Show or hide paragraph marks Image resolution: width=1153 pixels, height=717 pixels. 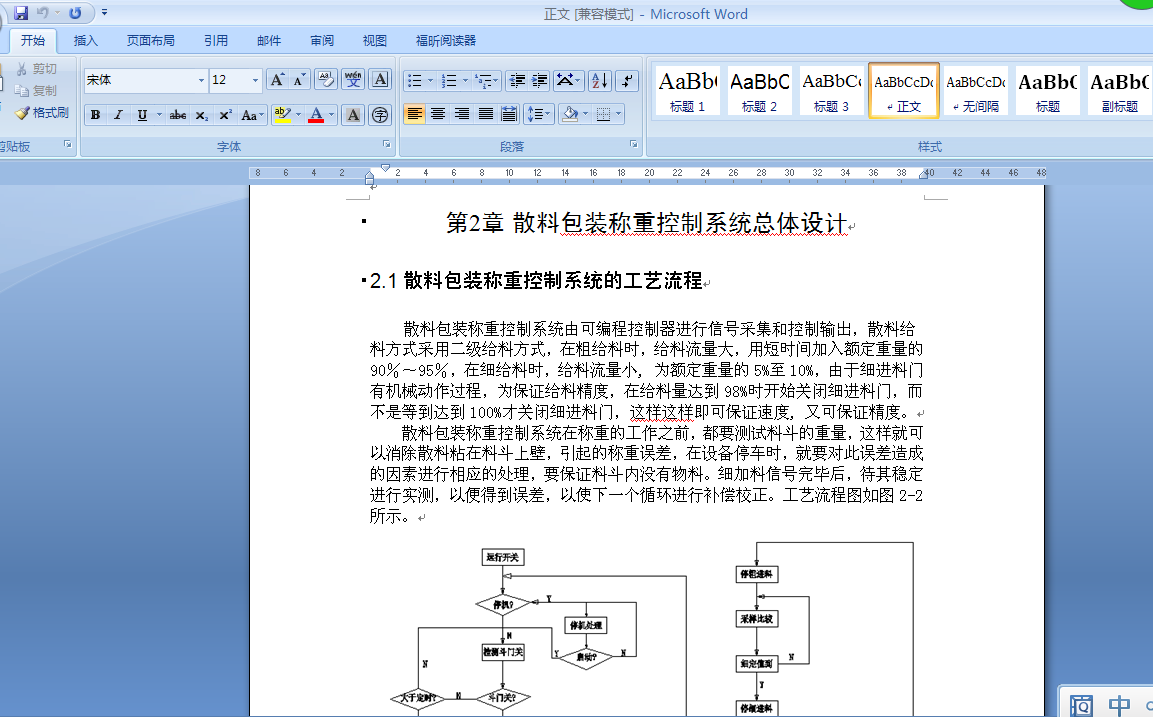tap(627, 80)
